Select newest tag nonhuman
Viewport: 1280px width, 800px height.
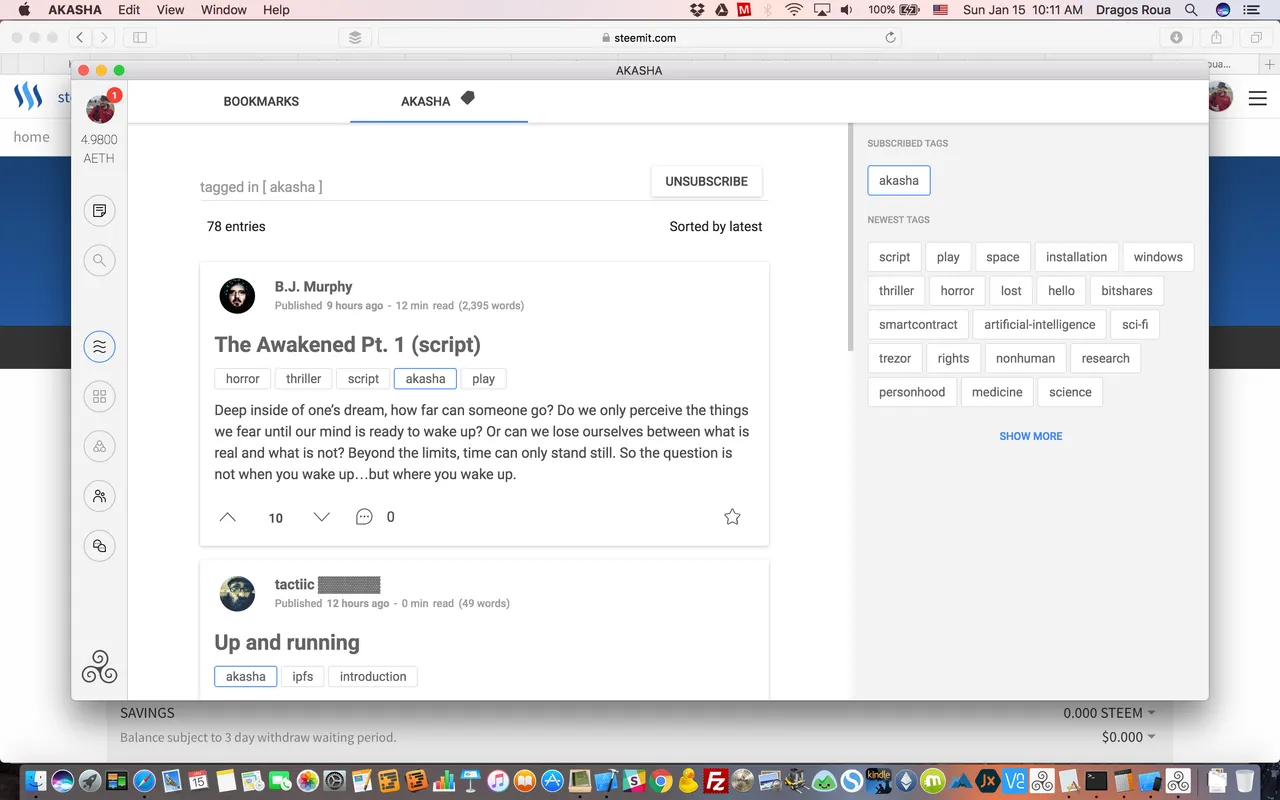pyautogui.click(x=1025, y=359)
